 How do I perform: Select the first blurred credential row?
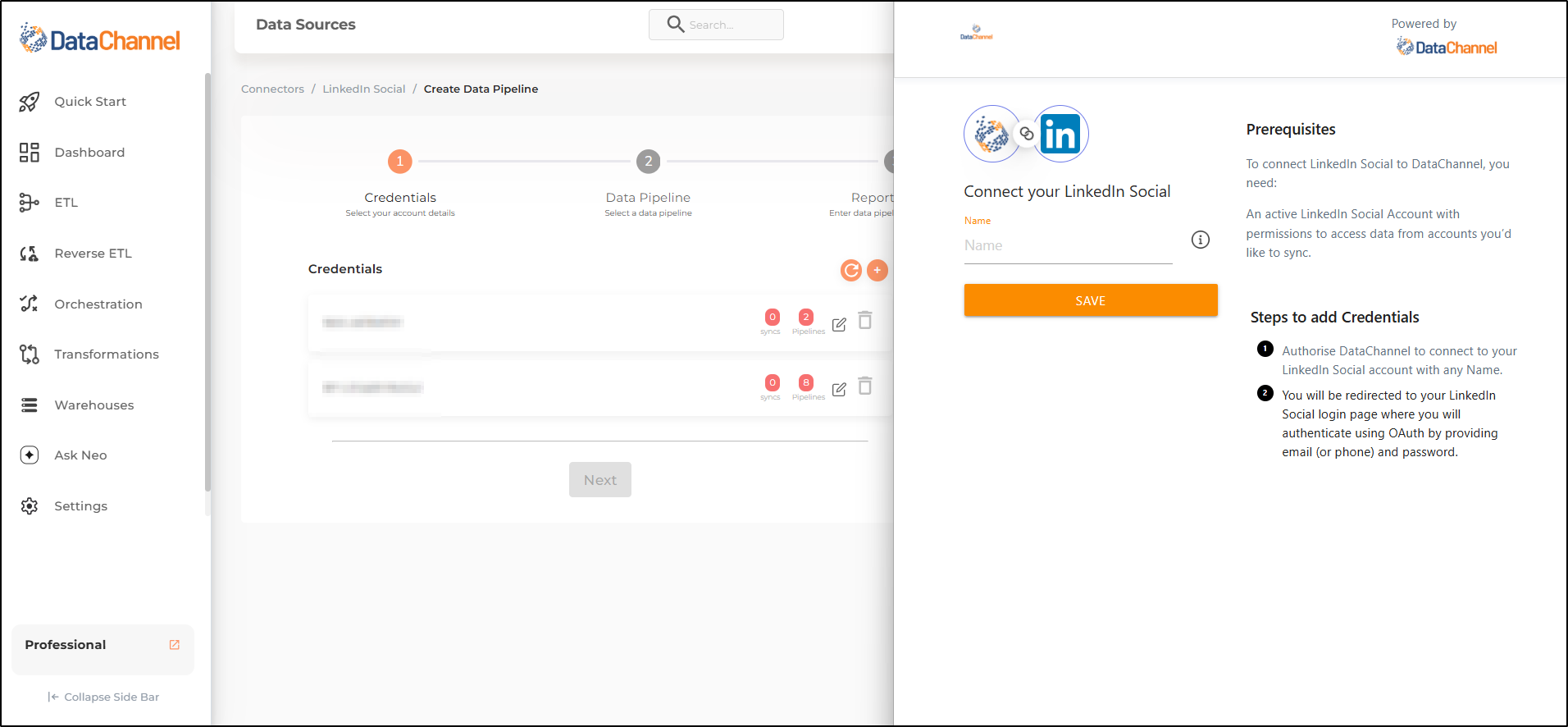pyautogui.click(x=600, y=322)
